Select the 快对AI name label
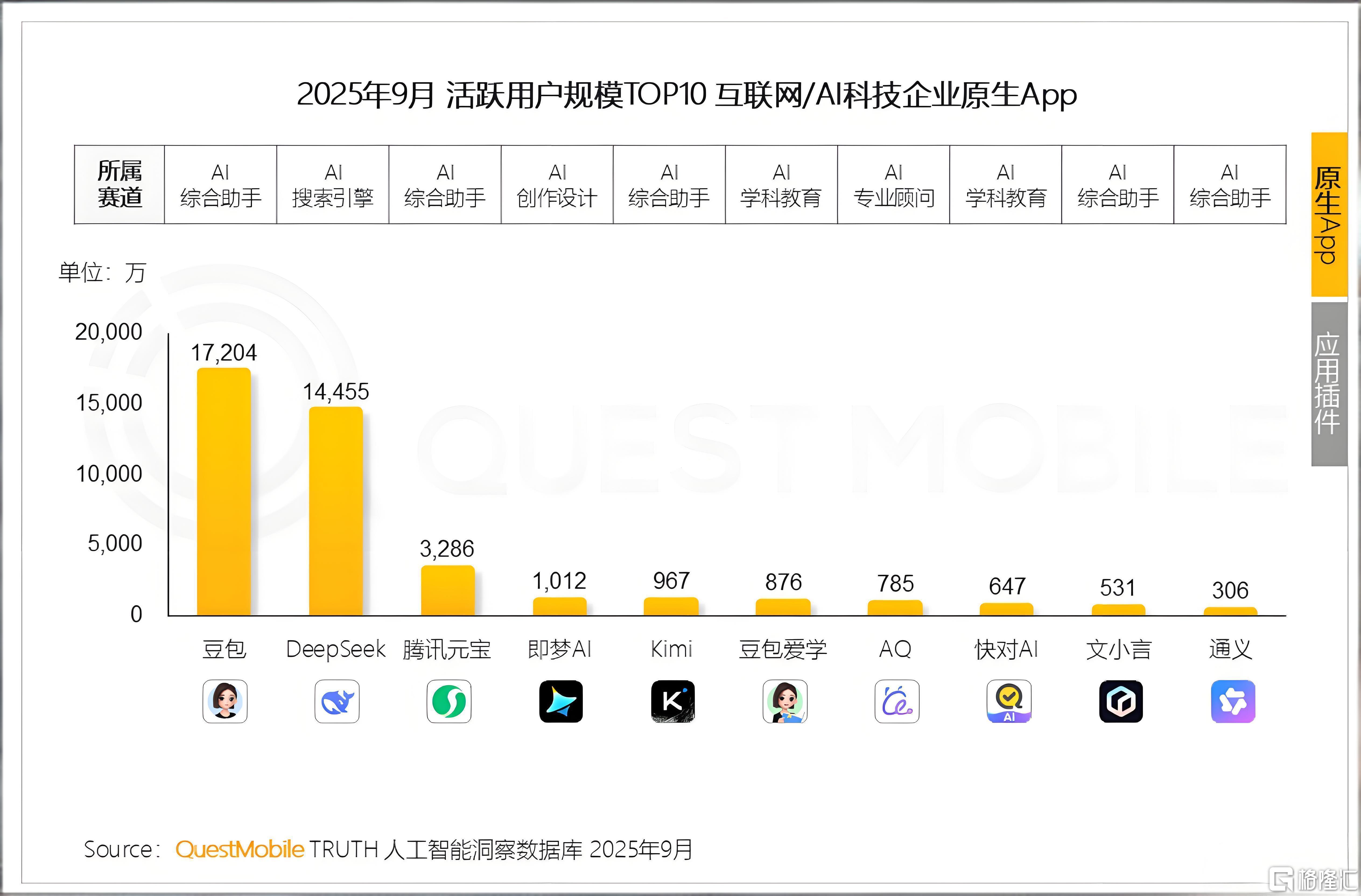Viewport: 1361px width, 896px height. (x=1006, y=650)
